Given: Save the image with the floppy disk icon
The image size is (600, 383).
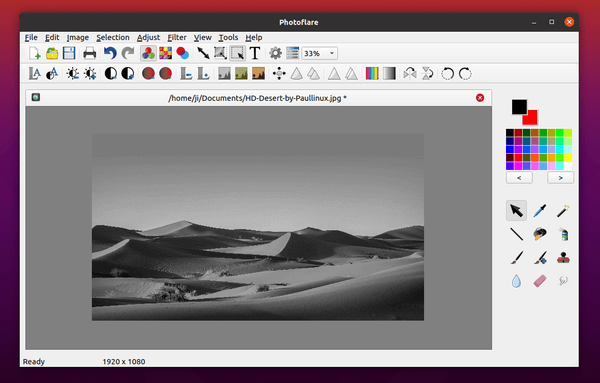Looking at the screenshot, I should tap(69, 53).
